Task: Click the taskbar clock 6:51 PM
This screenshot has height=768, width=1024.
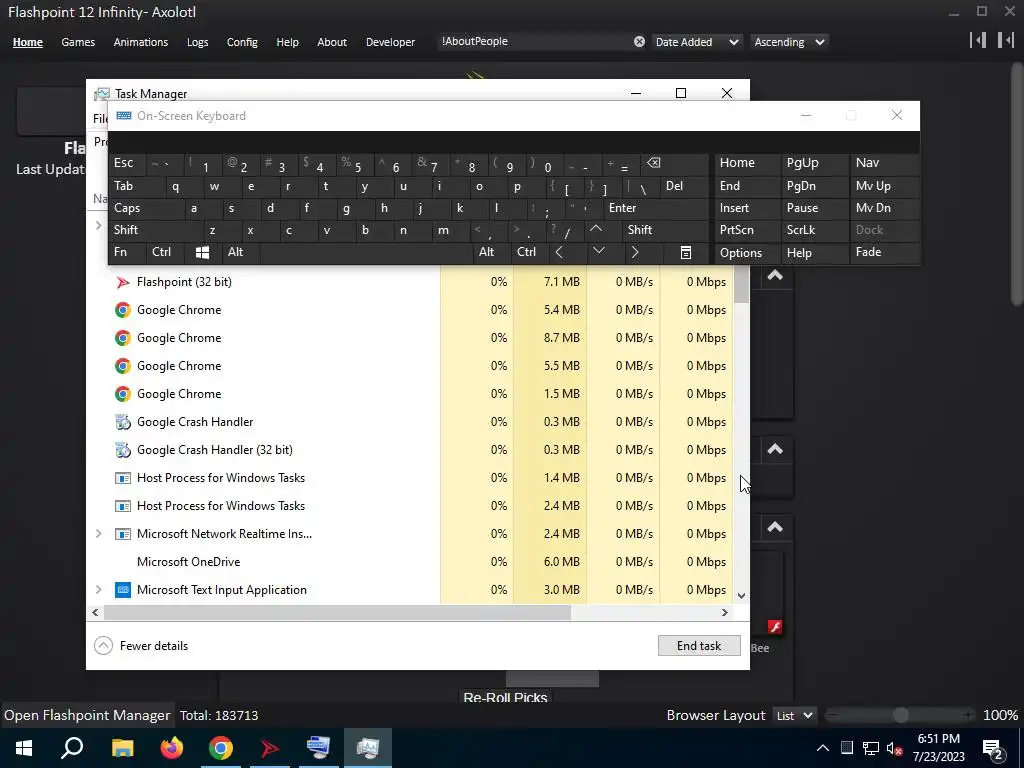Action: point(938,748)
